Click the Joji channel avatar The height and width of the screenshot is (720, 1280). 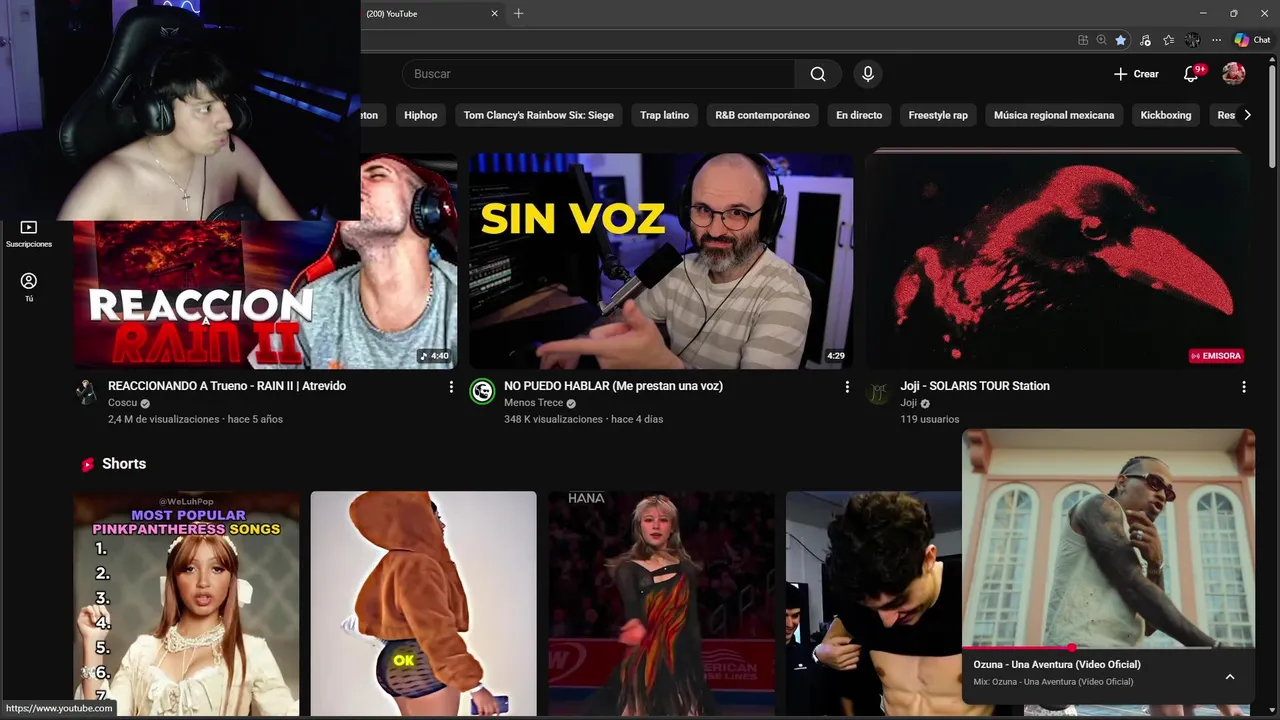878,393
